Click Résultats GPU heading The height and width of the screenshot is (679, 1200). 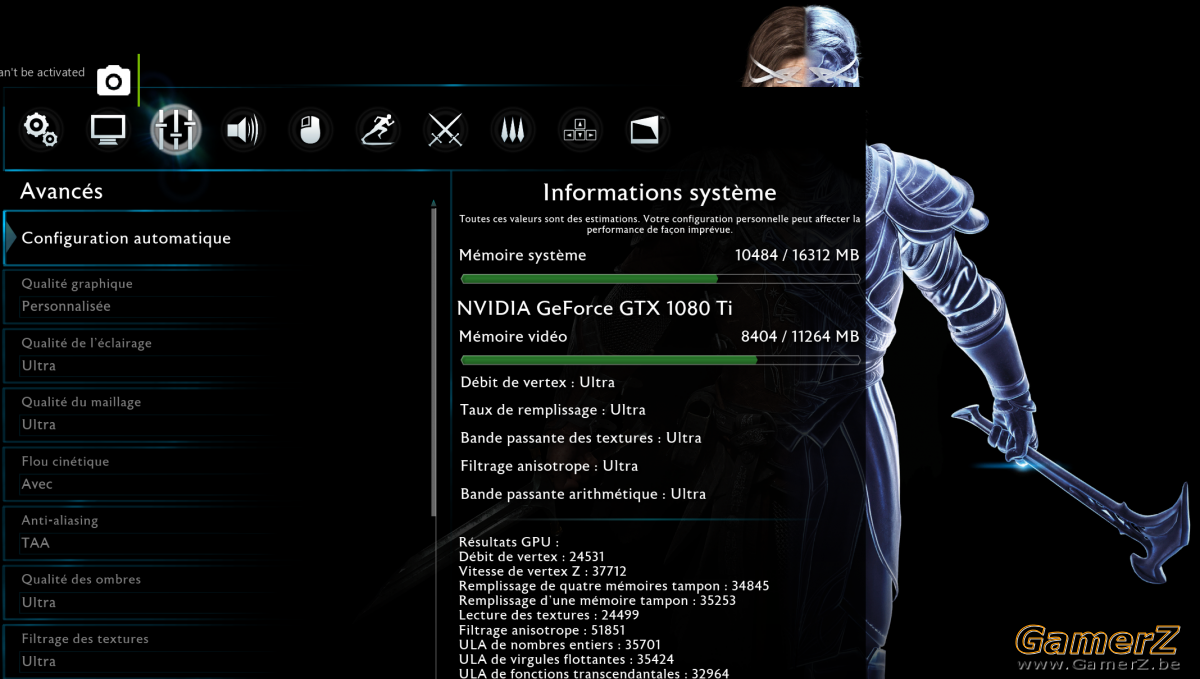tap(509, 542)
